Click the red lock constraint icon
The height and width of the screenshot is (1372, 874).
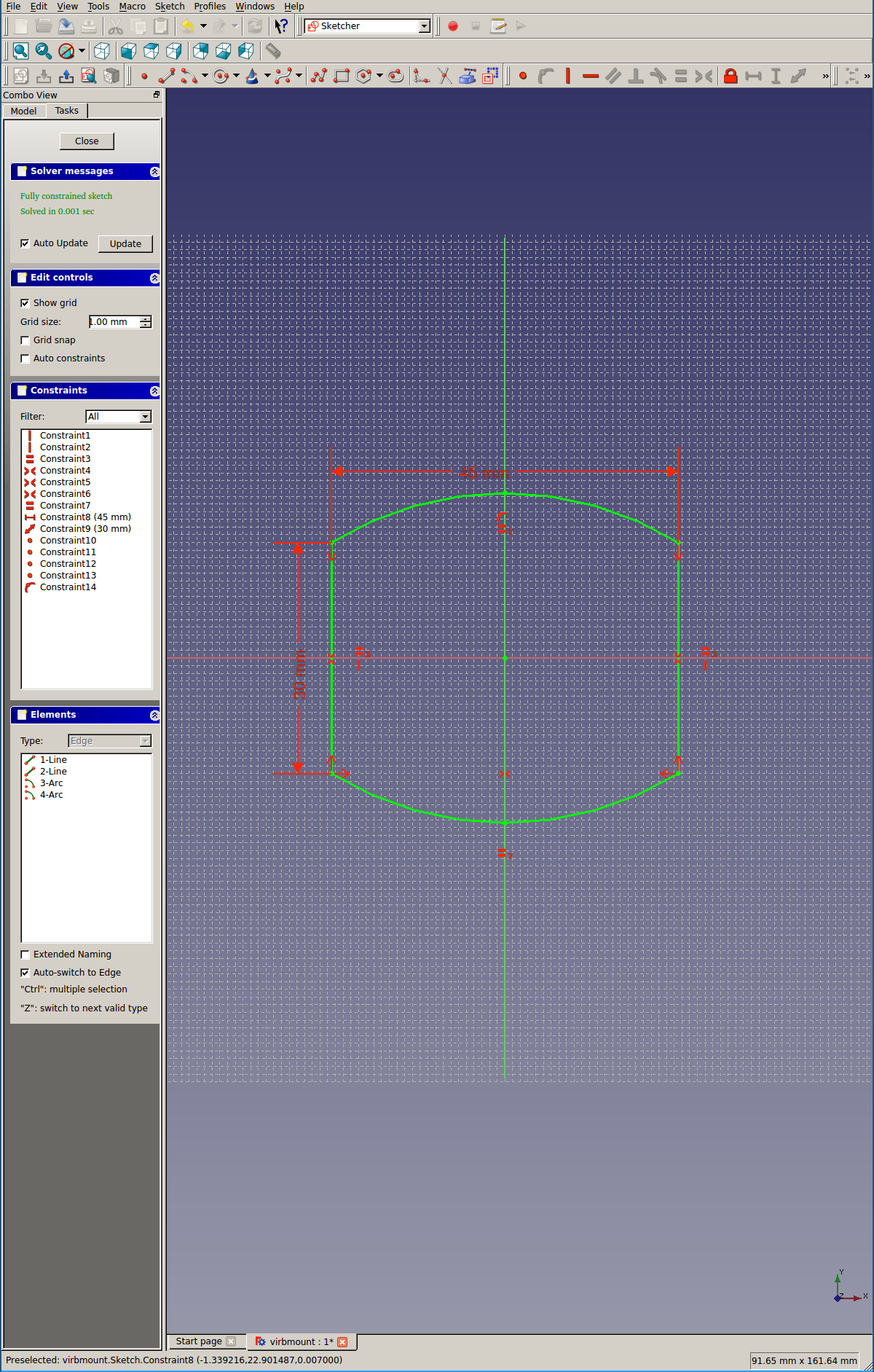(x=731, y=76)
